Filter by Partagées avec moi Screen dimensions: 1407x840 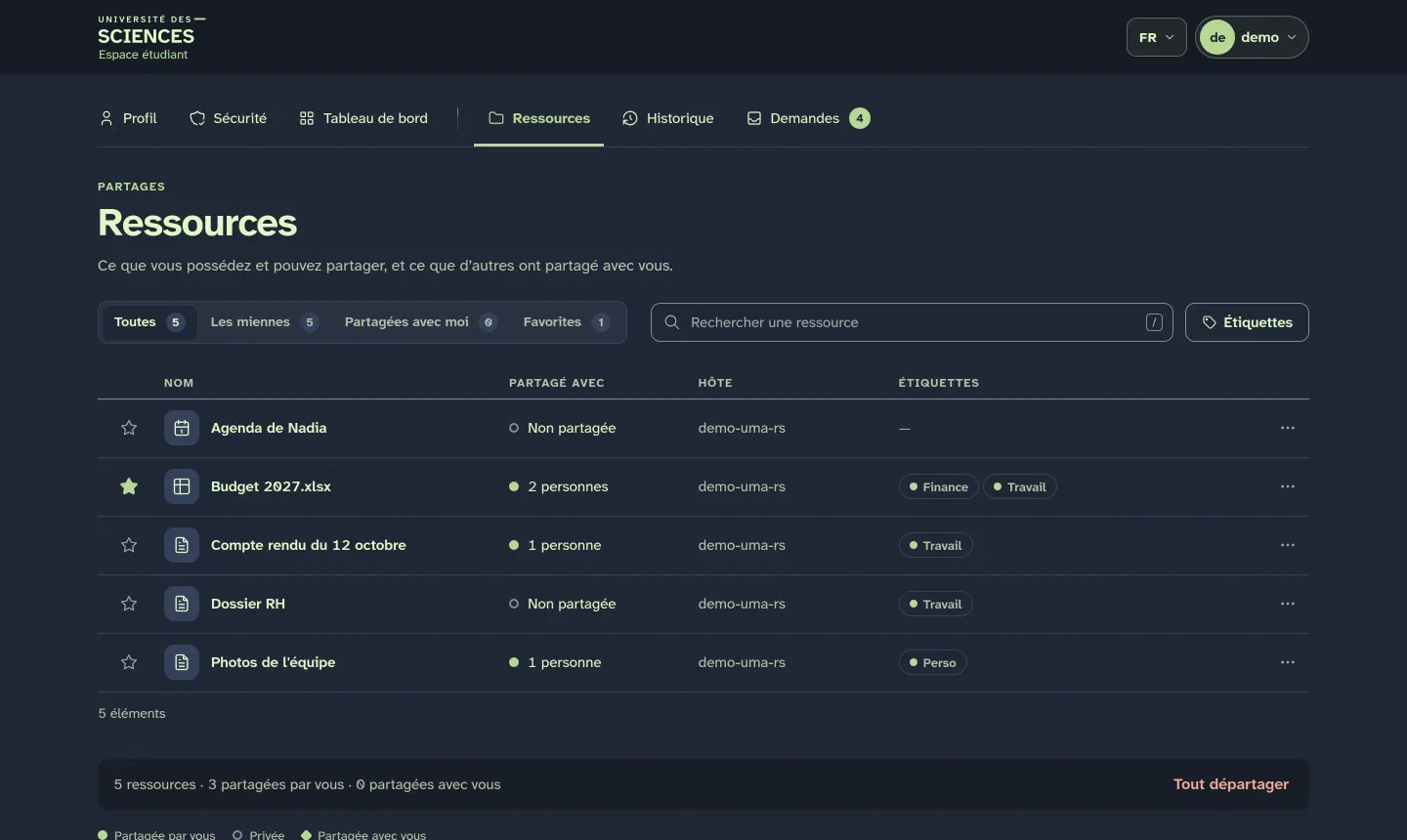click(420, 322)
